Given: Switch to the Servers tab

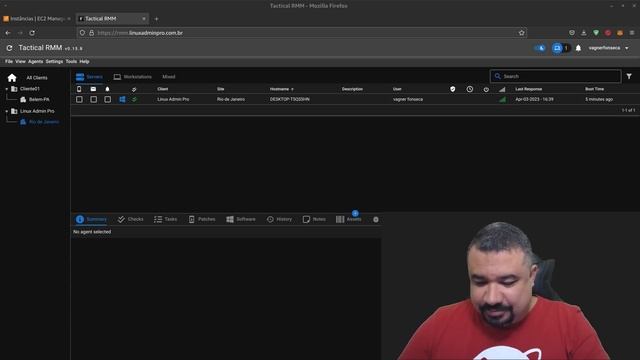Looking at the screenshot, I should click(89, 77).
